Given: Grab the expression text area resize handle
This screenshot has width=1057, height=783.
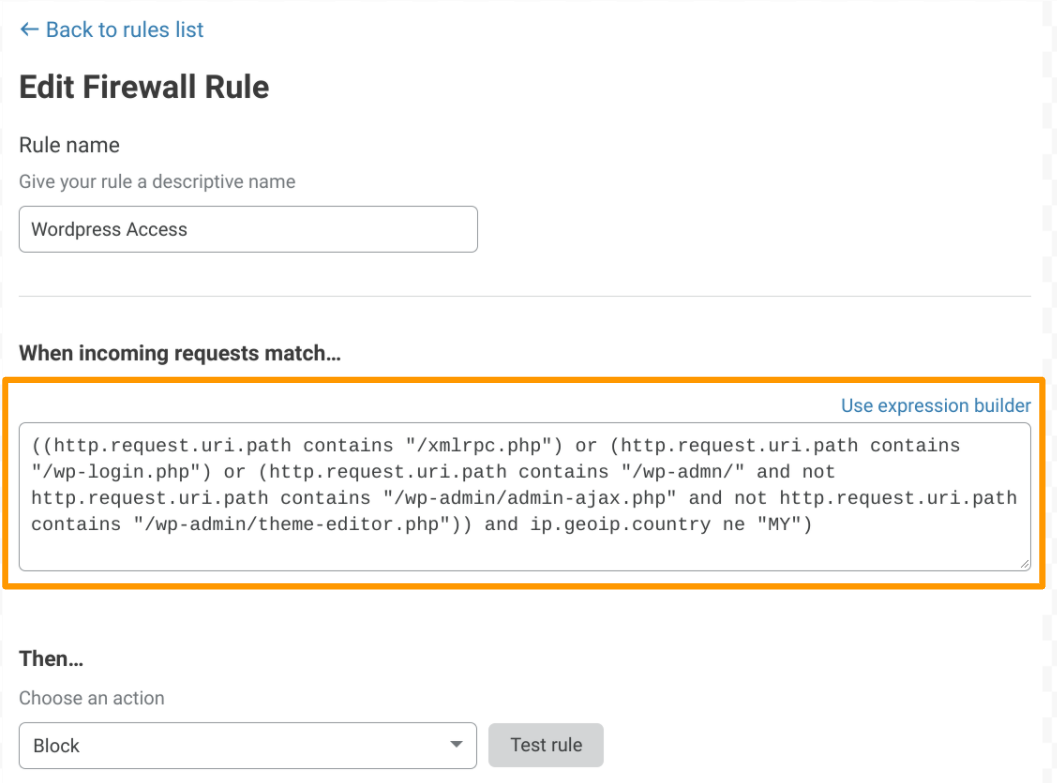Looking at the screenshot, I should [x=1023, y=564].
